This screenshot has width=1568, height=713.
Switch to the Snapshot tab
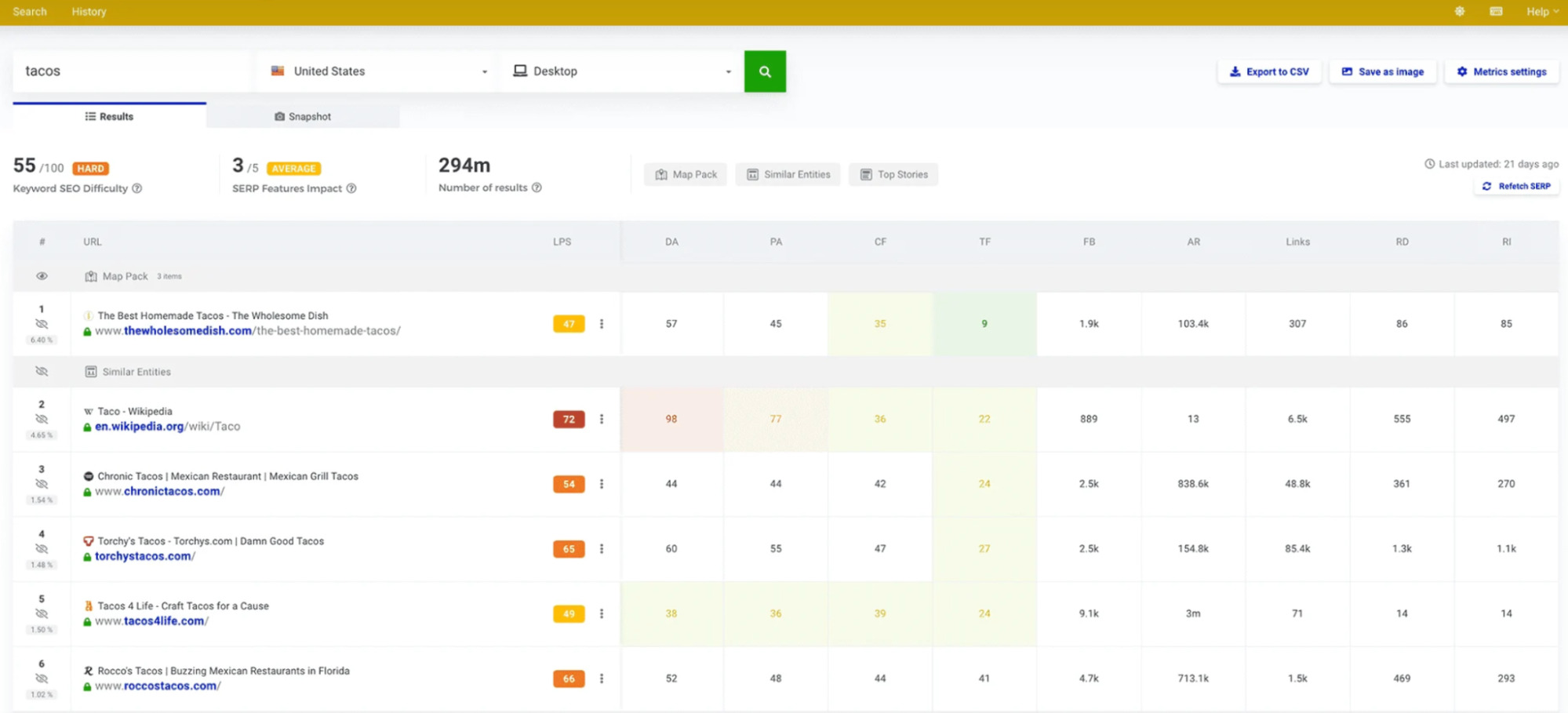(303, 116)
